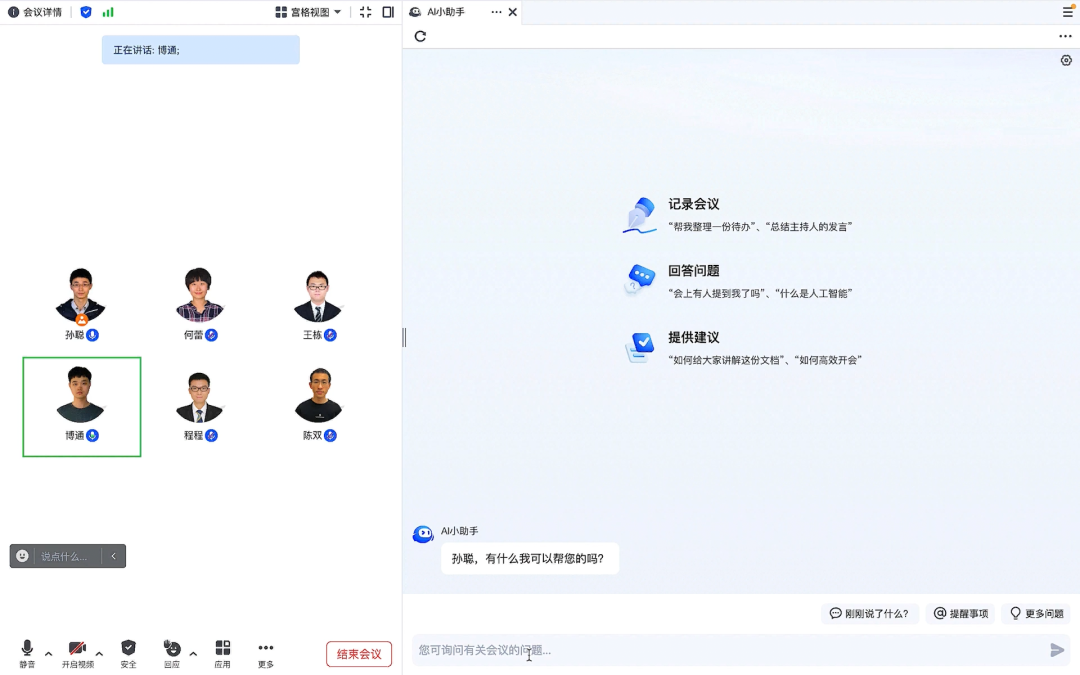1080x675 pixels.
Task: Refresh the AI assistant with the reload icon
Action: tap(419, 36)
